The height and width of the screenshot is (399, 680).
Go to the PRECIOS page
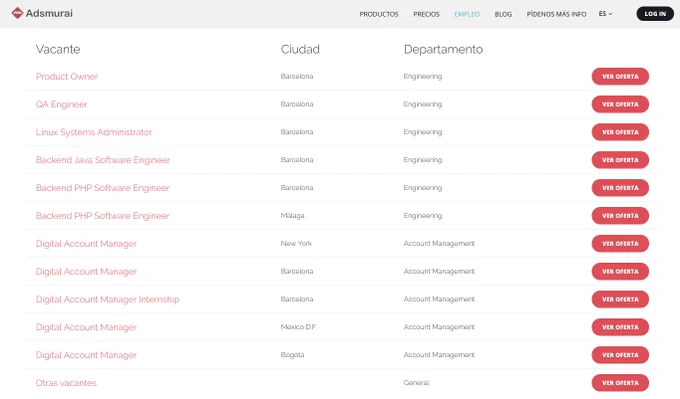426,14
